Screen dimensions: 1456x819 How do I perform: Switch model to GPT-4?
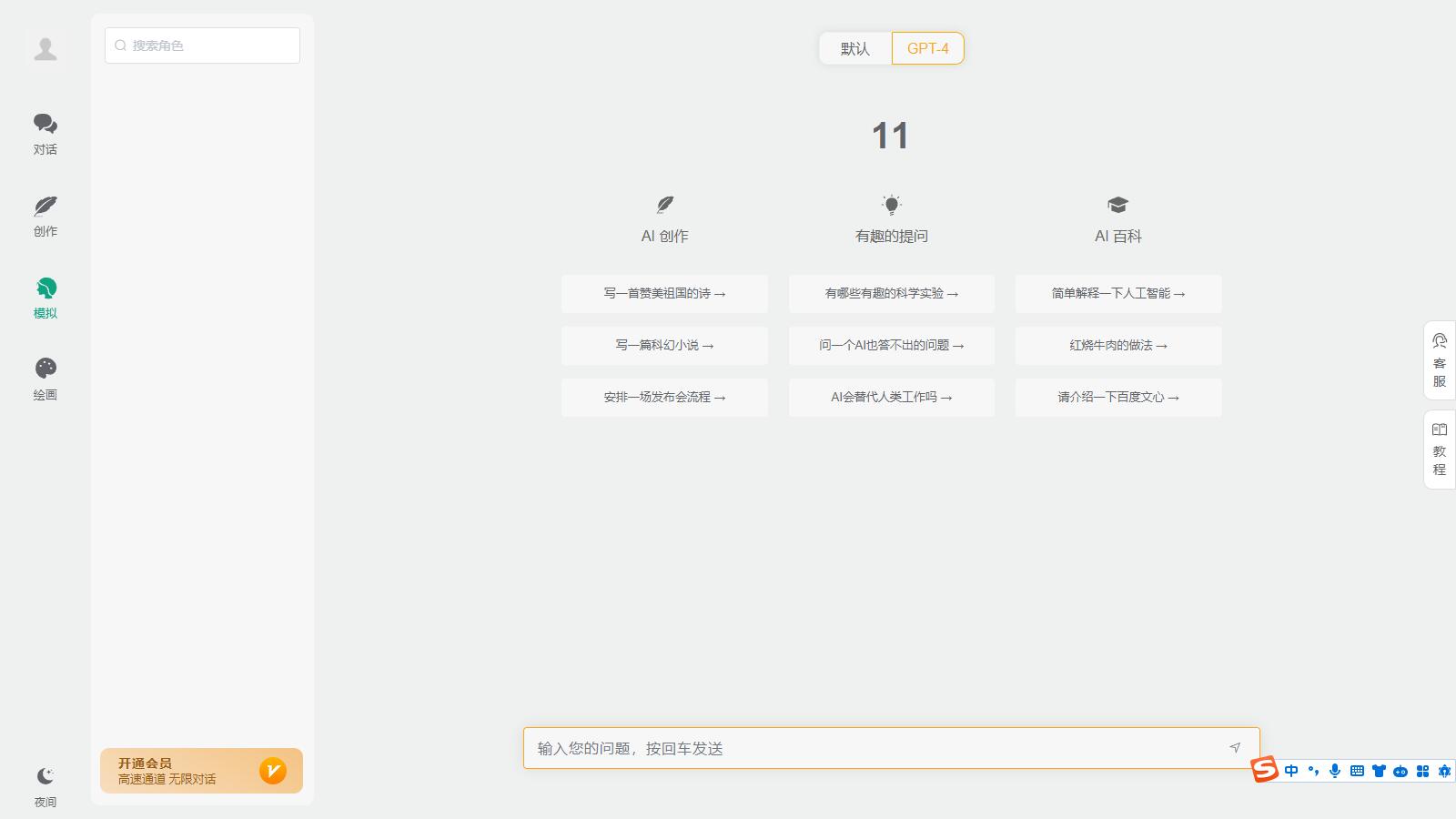pyautogui.click(x=927, y=49)
